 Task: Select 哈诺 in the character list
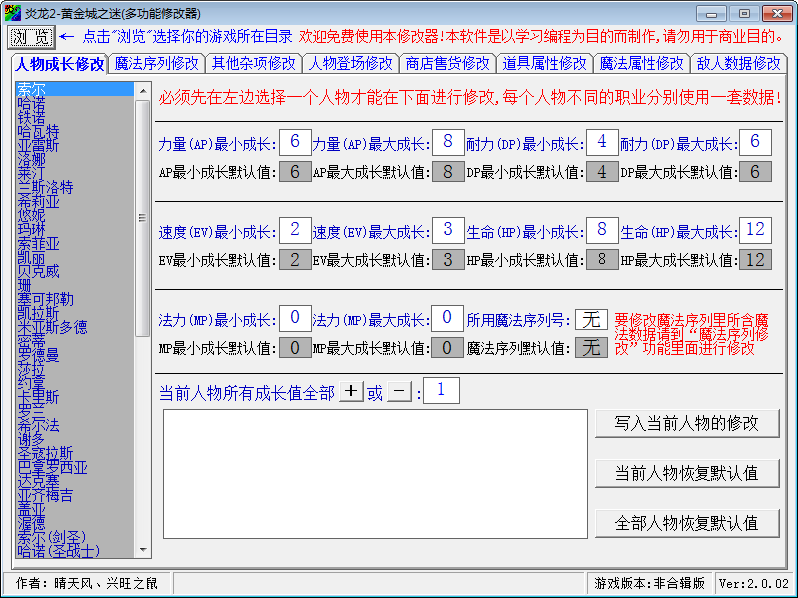75,104
